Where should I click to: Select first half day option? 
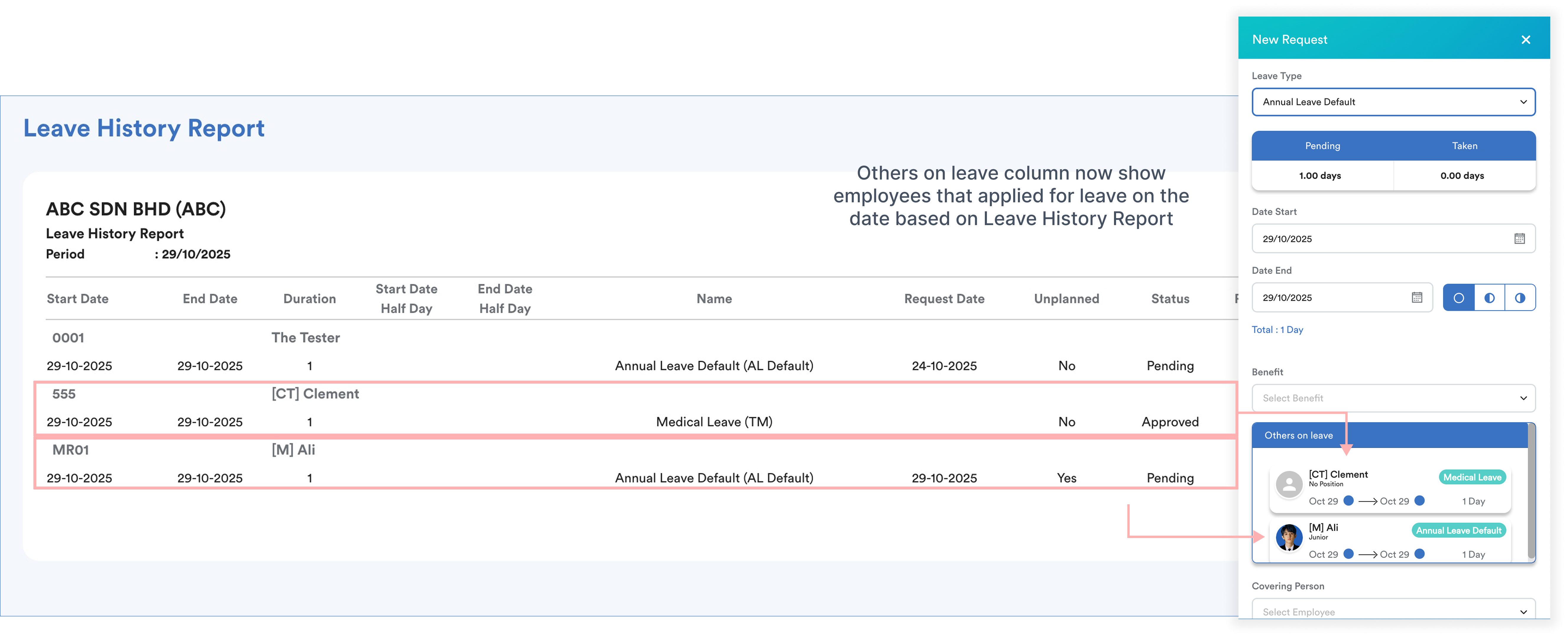click(x=1489, y=298)
